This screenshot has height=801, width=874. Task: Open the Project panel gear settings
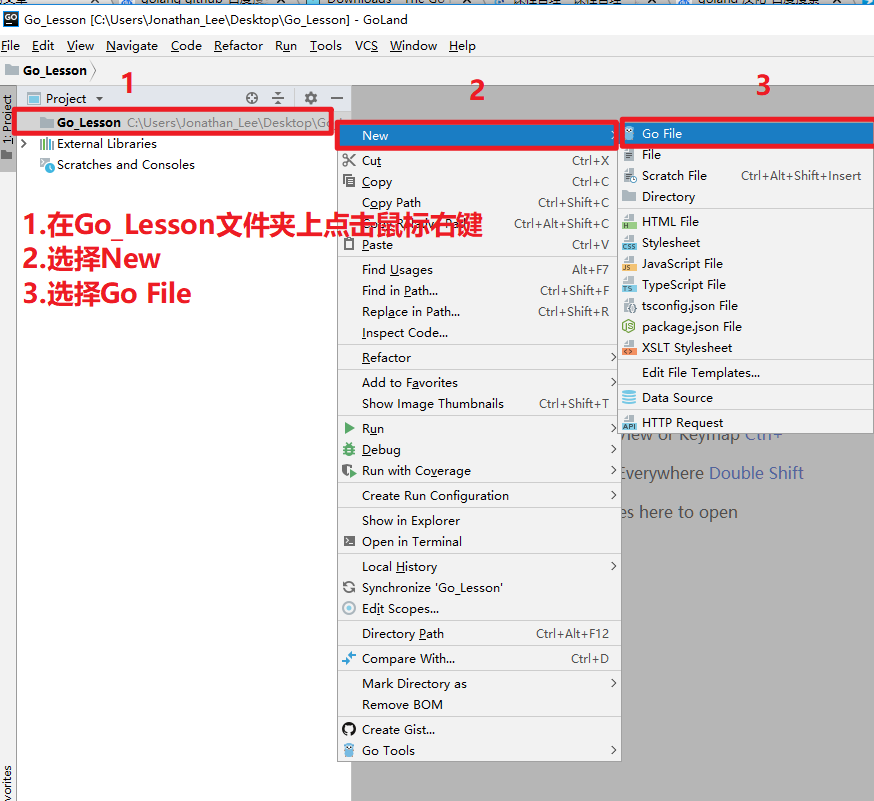[311, 98]
